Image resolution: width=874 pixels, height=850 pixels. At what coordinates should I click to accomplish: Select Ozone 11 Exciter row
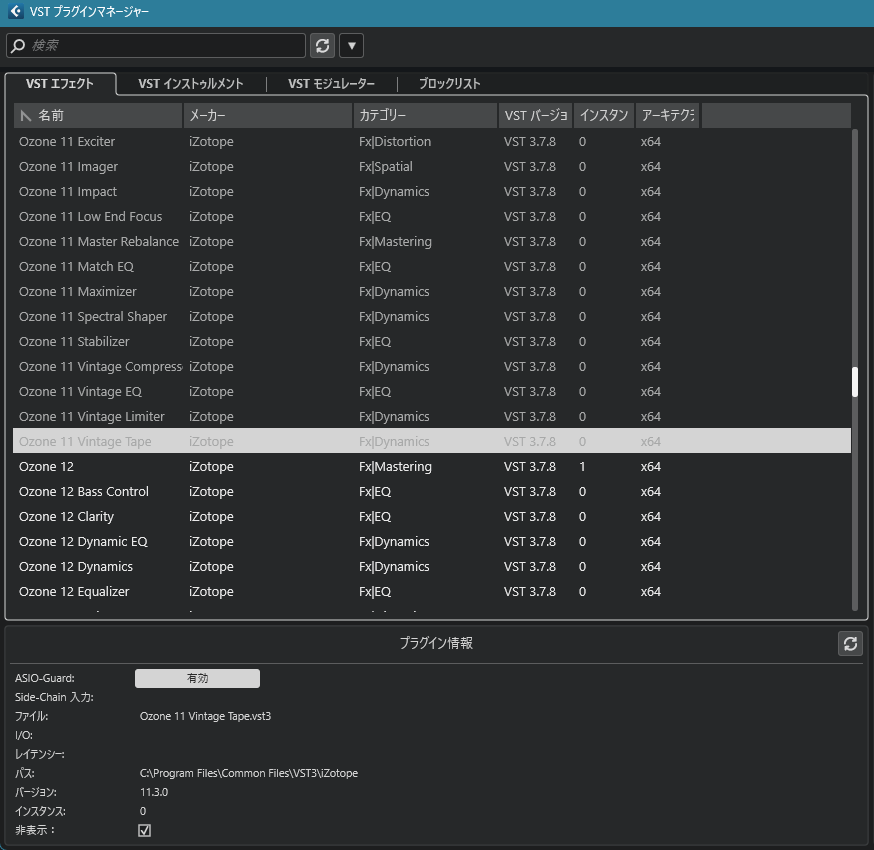(432, 142)
